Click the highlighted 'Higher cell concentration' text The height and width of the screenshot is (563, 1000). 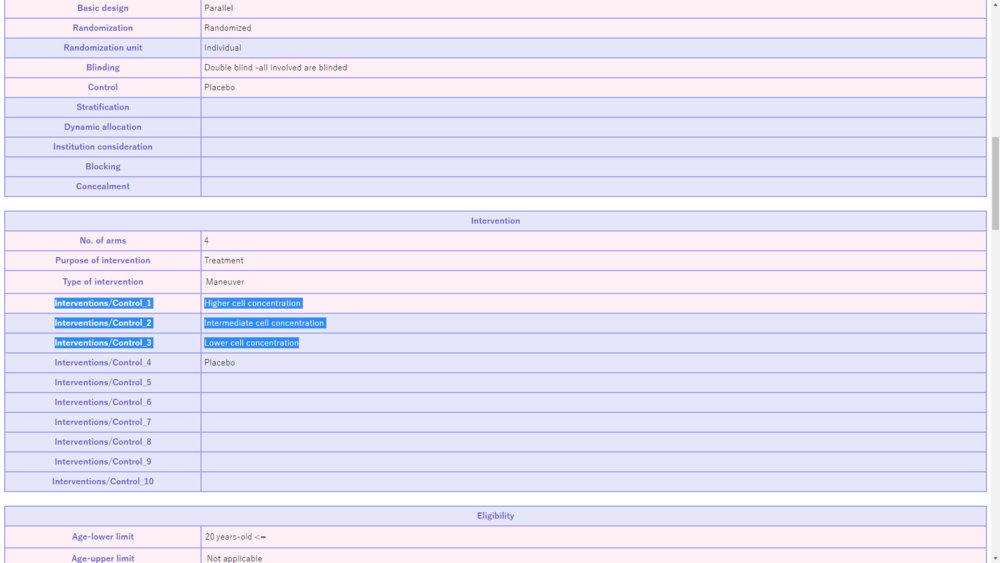pyautogui.click(x=252, y=303)
